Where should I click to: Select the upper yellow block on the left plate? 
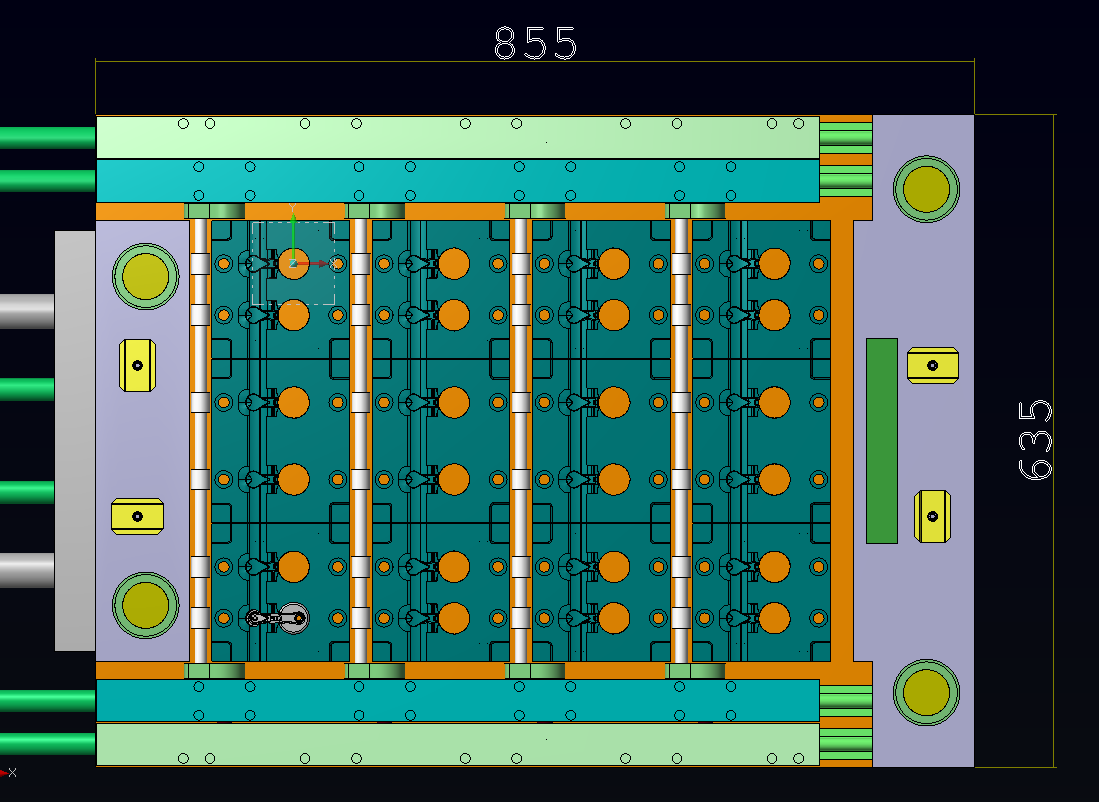[x=137, y=365]
